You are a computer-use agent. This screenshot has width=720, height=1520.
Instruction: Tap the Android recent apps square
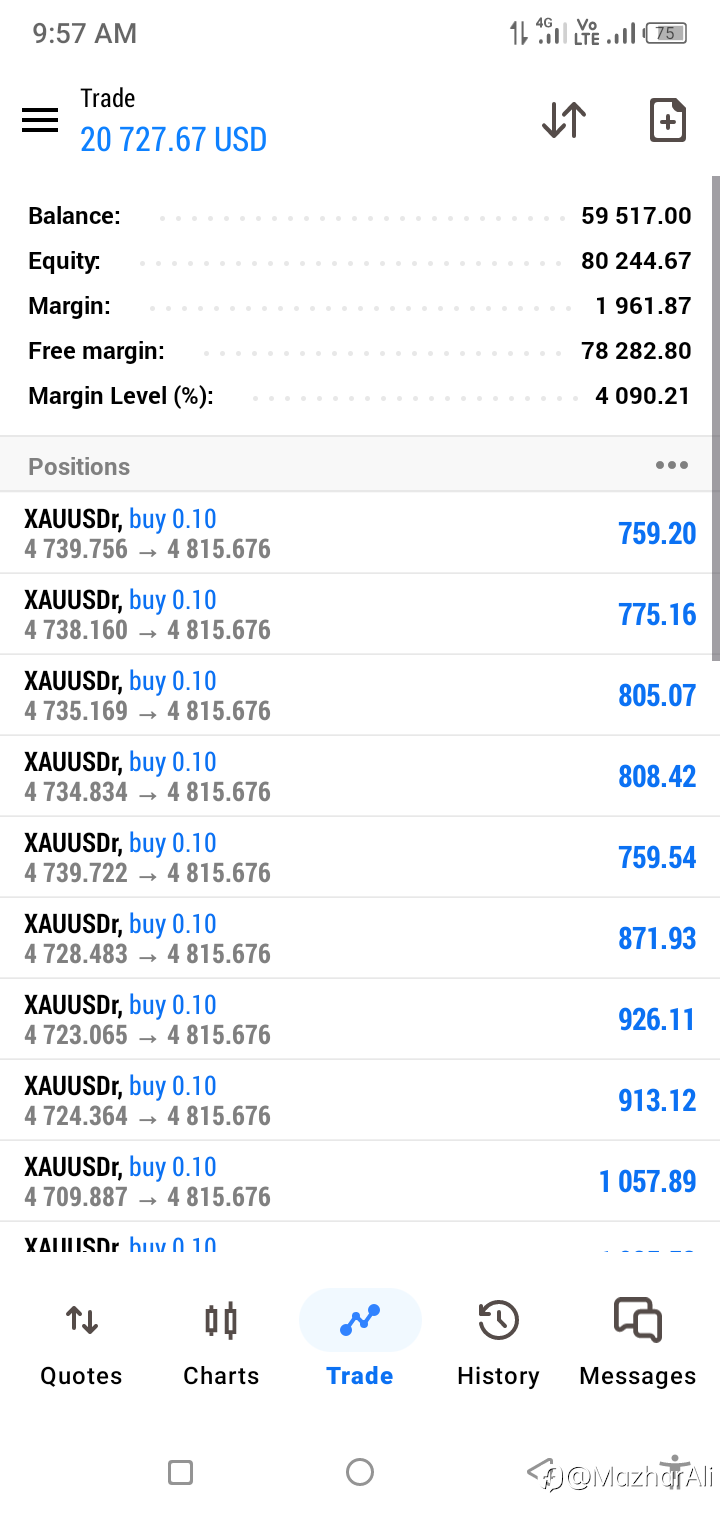180,1472
